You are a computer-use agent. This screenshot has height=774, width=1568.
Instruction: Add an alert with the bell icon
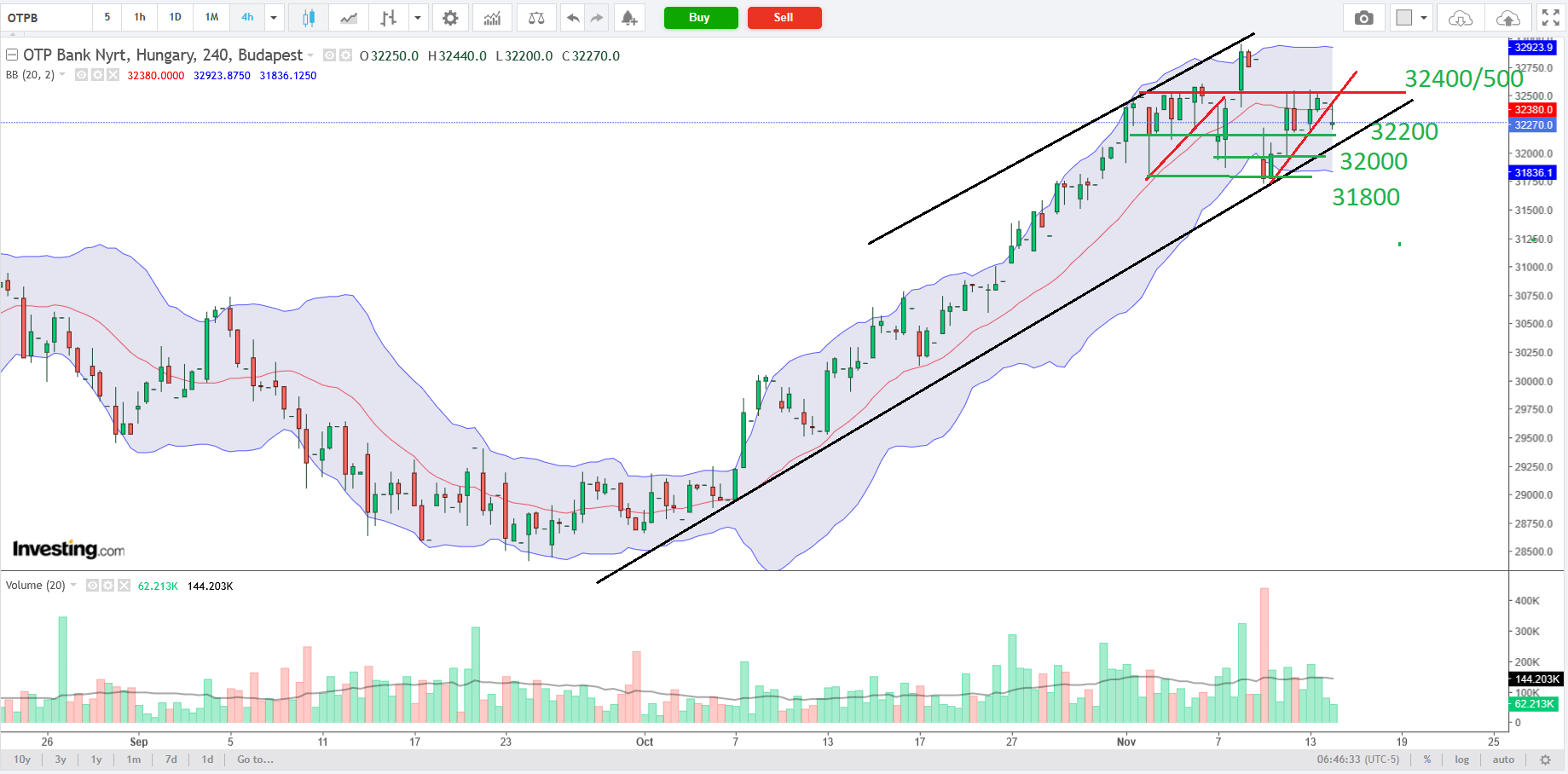628,18
